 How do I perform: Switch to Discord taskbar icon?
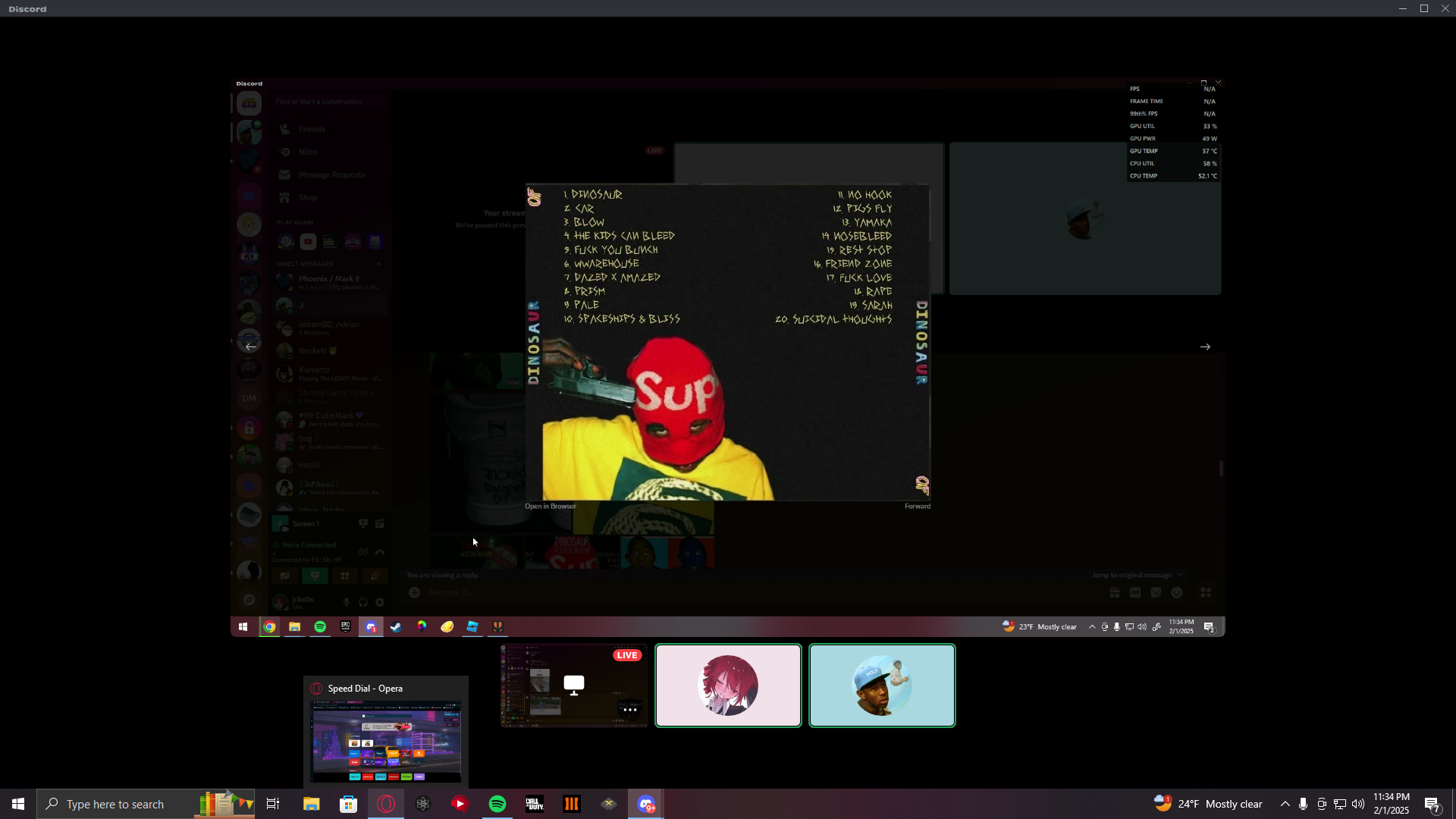[646, 804]
